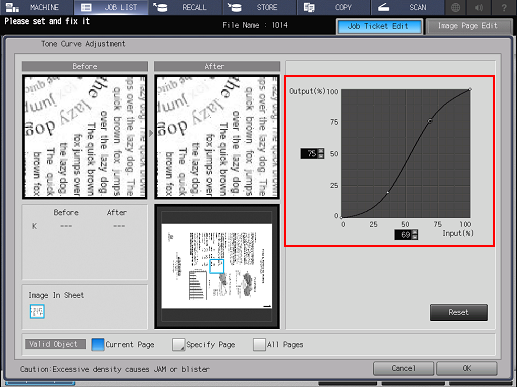This screenshot has width=517, height=387.
Task: Cancel the tone curve adjustment
Action: point(403,368)
